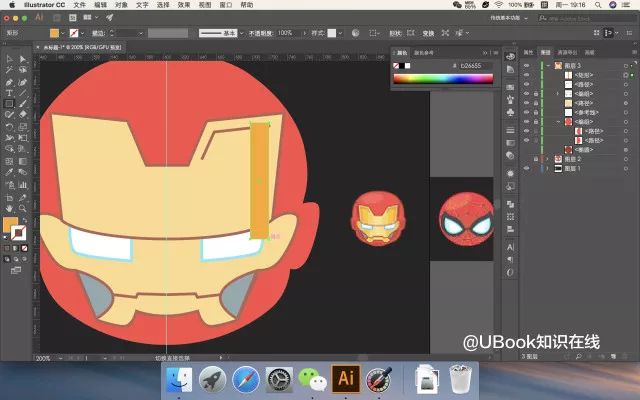This screenshot has width=640, height=400.
Task: Switch to the 属性 panel tab
Action: [x=528, y=52]
